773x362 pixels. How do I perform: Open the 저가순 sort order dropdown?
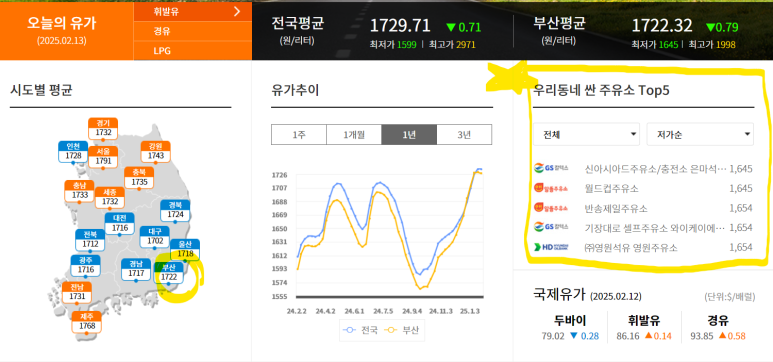coord(700,134)
